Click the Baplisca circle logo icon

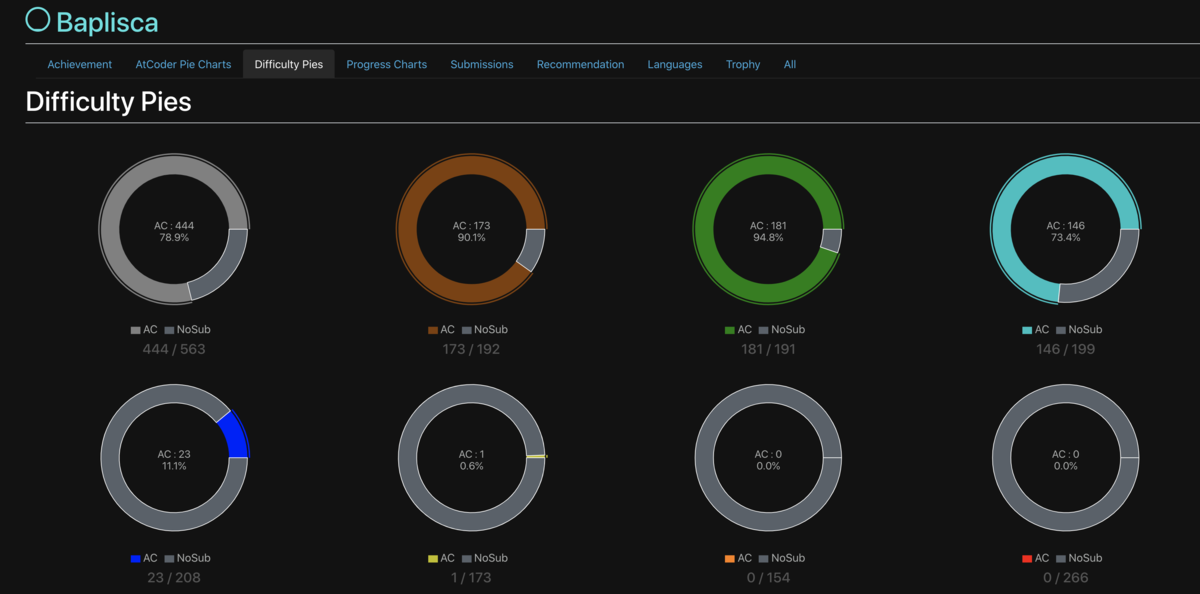38,19
